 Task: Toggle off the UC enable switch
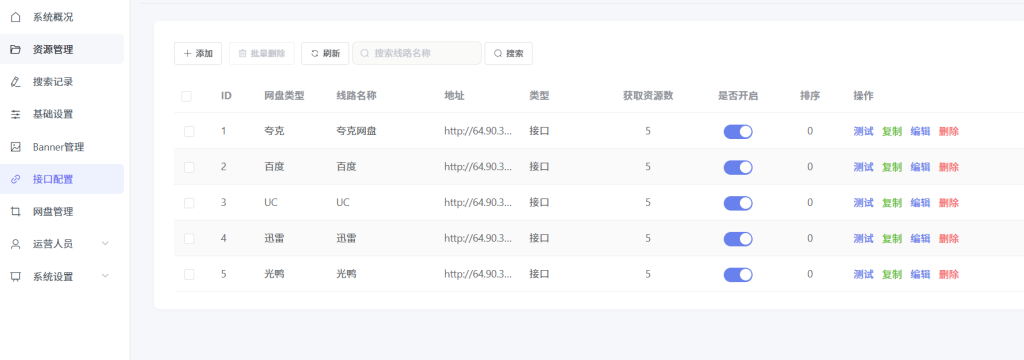(x=738, y=203)
